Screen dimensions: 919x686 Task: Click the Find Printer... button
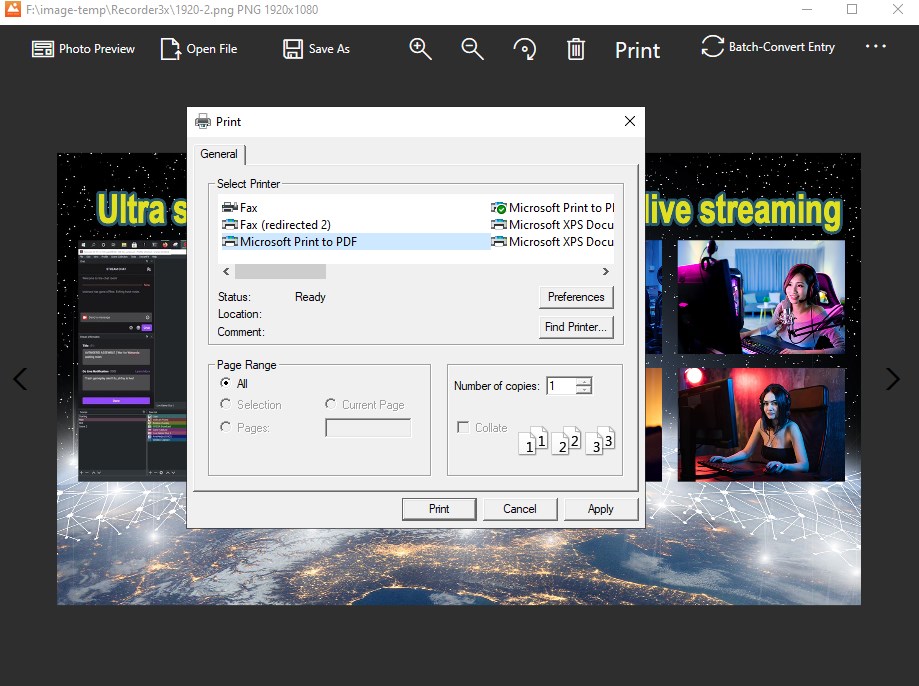[x=576, y=327]
